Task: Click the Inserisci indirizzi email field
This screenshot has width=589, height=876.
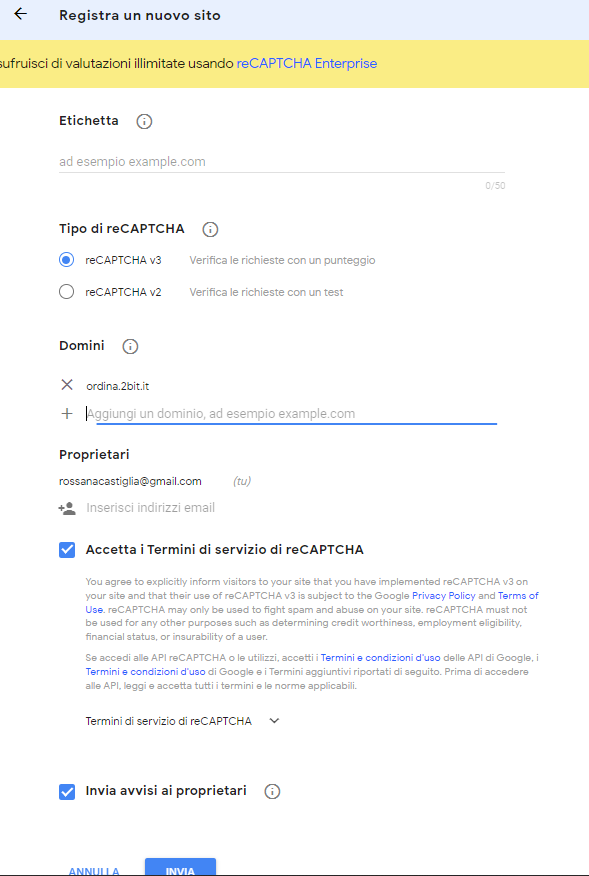Action: pos(151,508)
